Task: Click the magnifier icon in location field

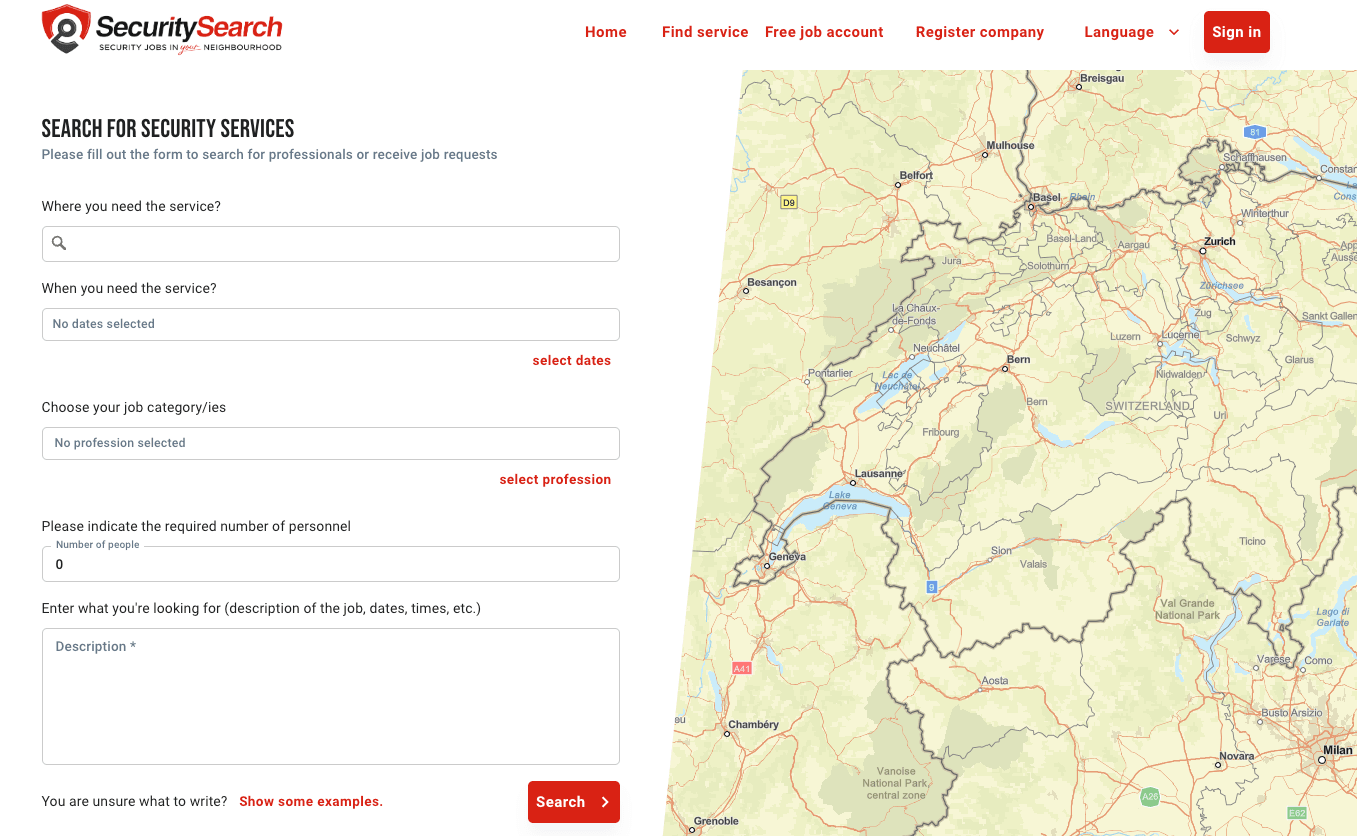Action: [59, 243]
